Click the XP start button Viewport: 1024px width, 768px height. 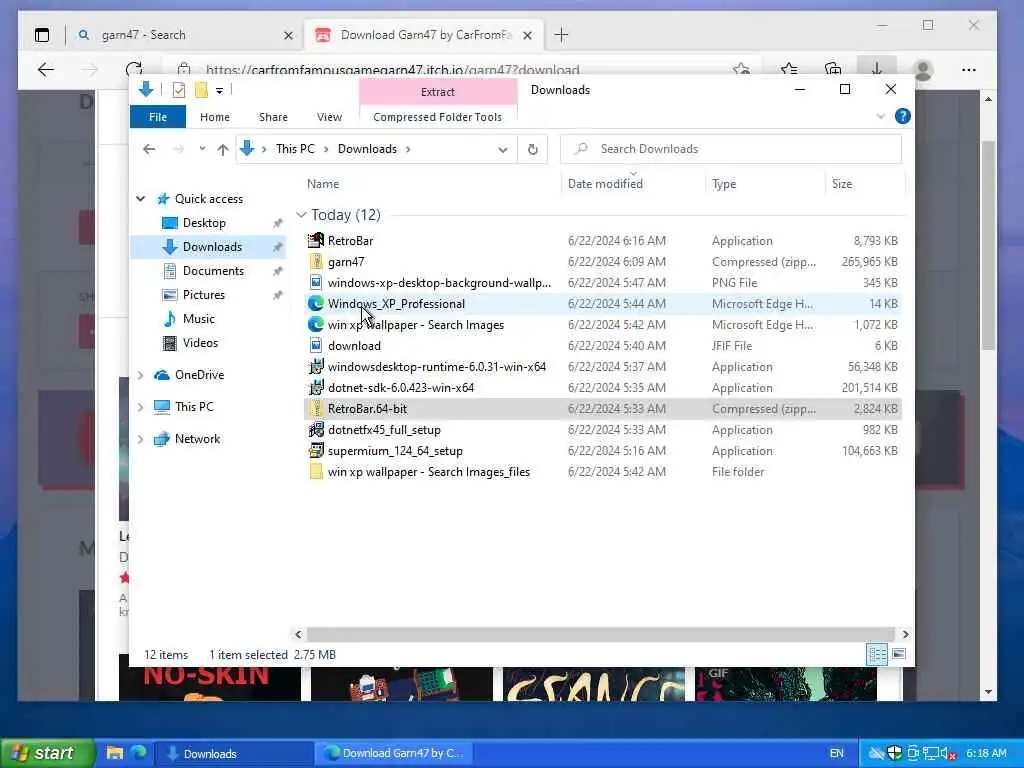point(48,753)
